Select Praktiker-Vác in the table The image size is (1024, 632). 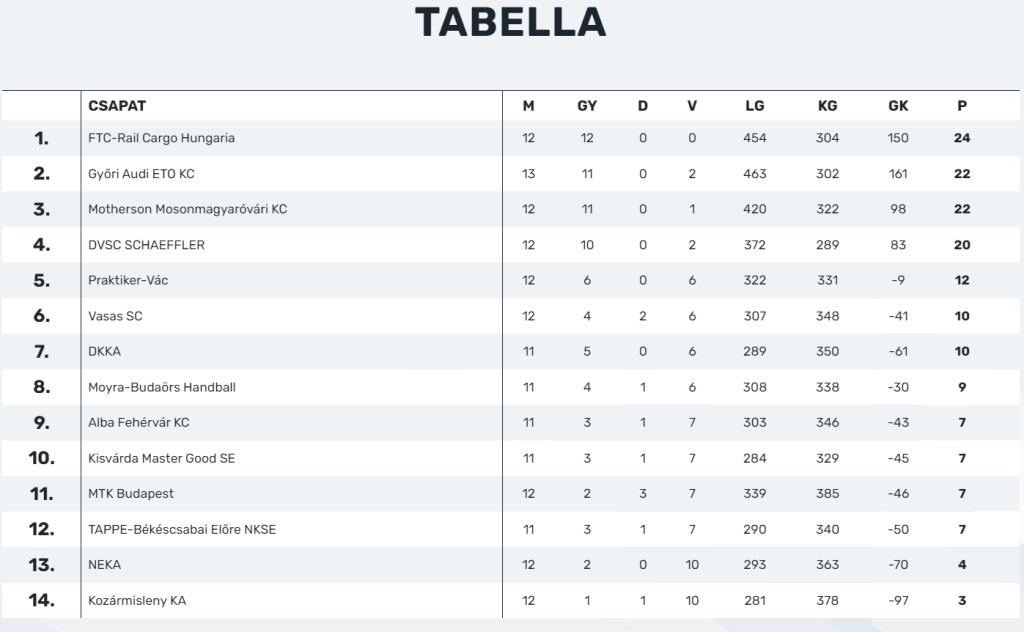[x=128, y=280]
